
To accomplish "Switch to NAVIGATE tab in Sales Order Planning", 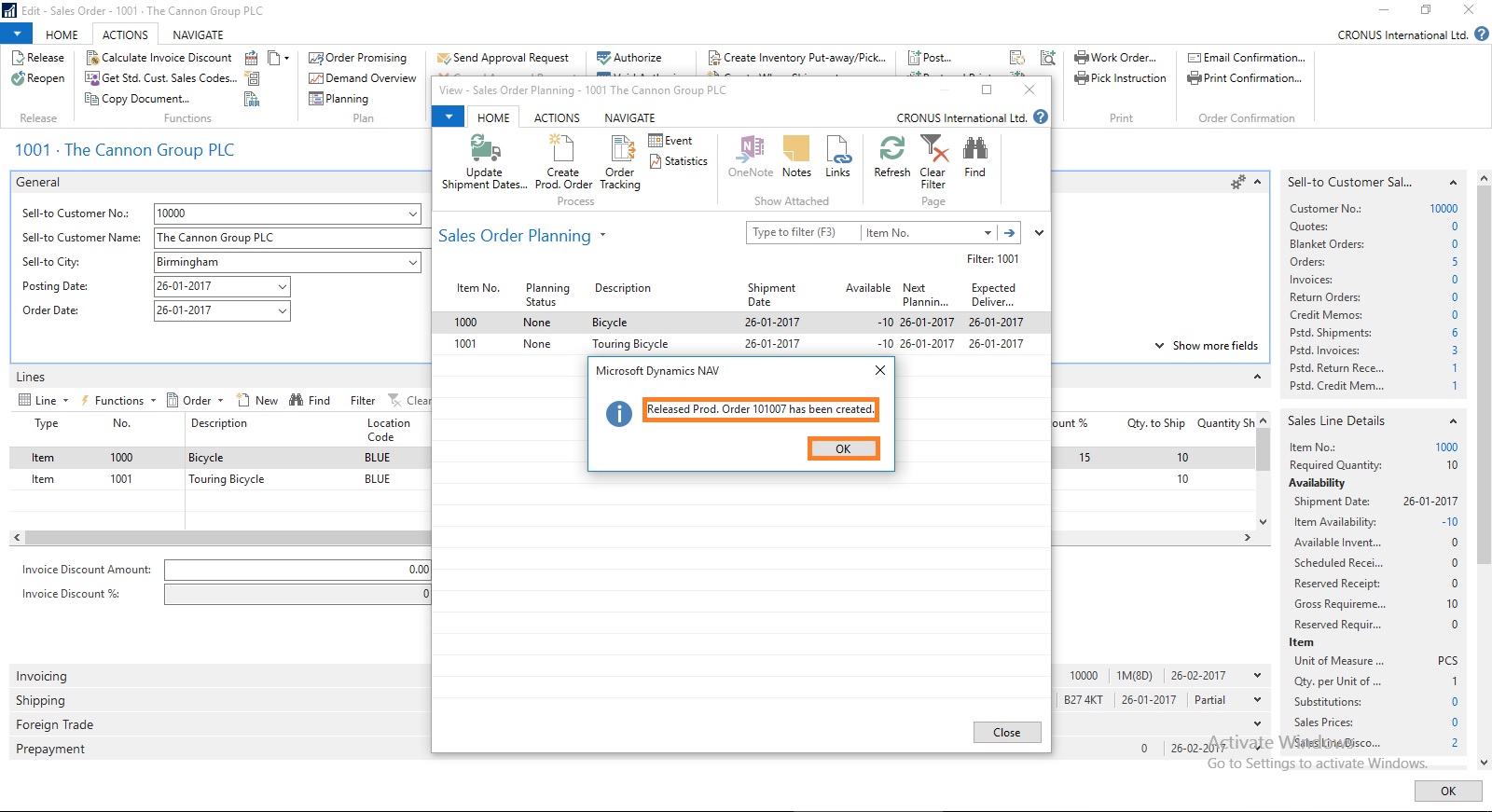I will 629,118.
